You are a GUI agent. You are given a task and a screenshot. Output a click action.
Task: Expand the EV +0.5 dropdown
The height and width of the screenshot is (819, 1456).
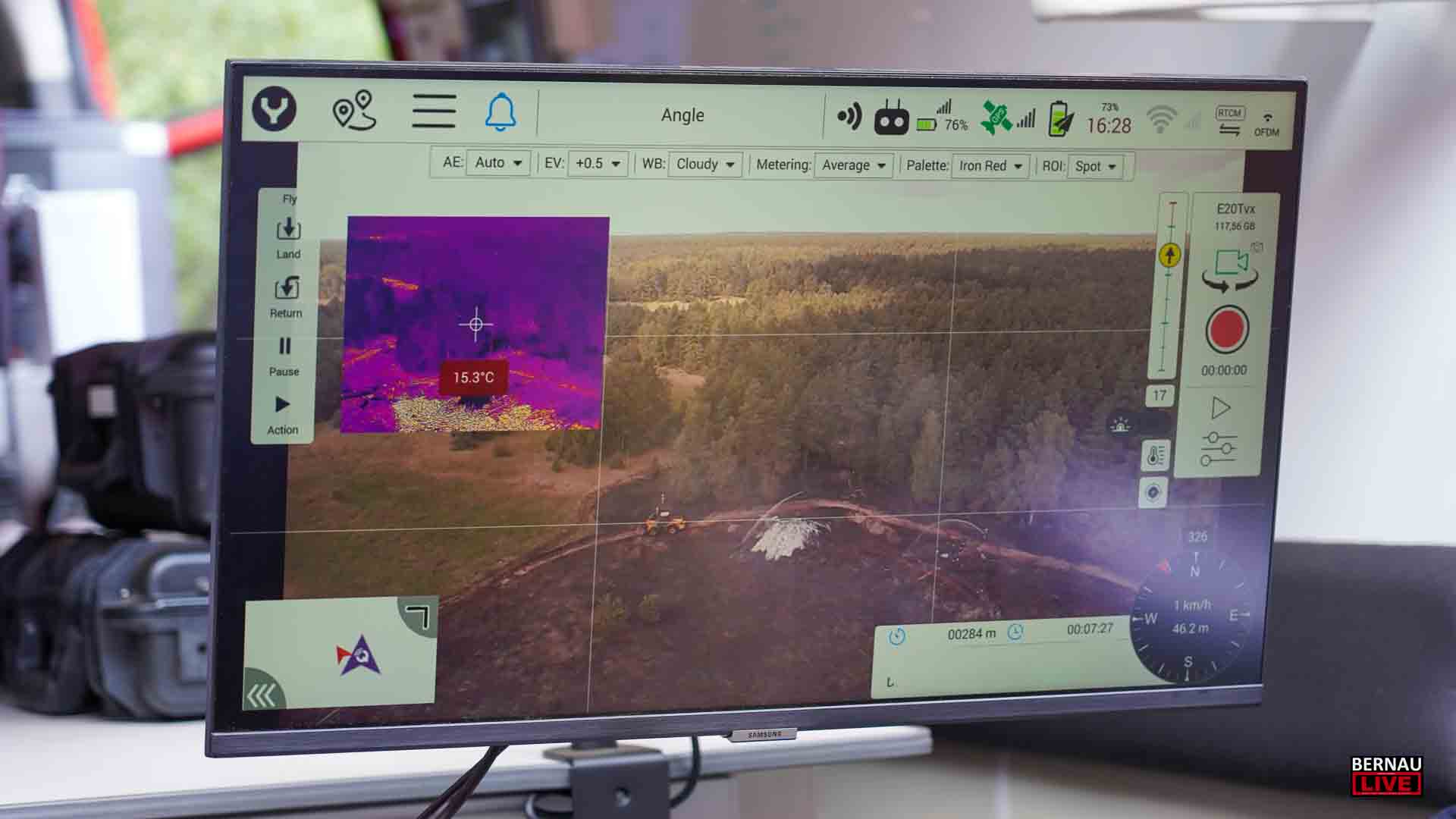[598, 164]
